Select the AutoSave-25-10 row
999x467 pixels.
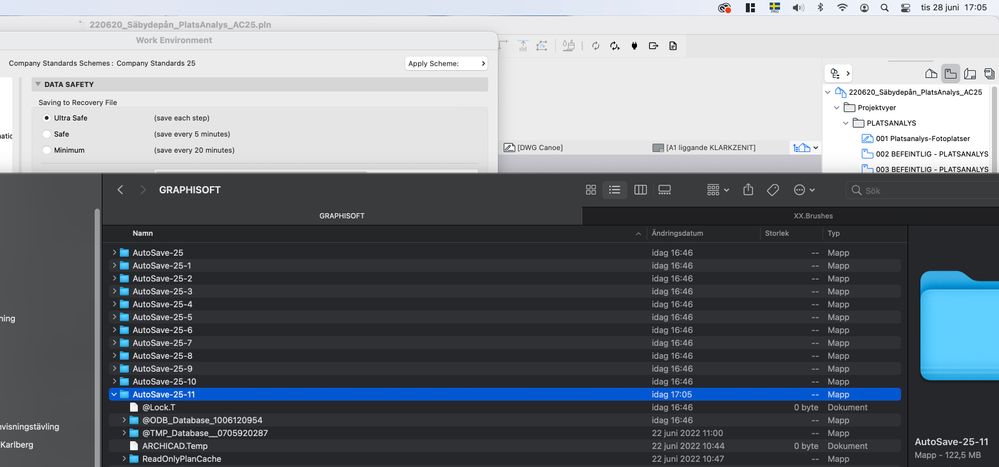pyautogui.click(x=505, y=382)
